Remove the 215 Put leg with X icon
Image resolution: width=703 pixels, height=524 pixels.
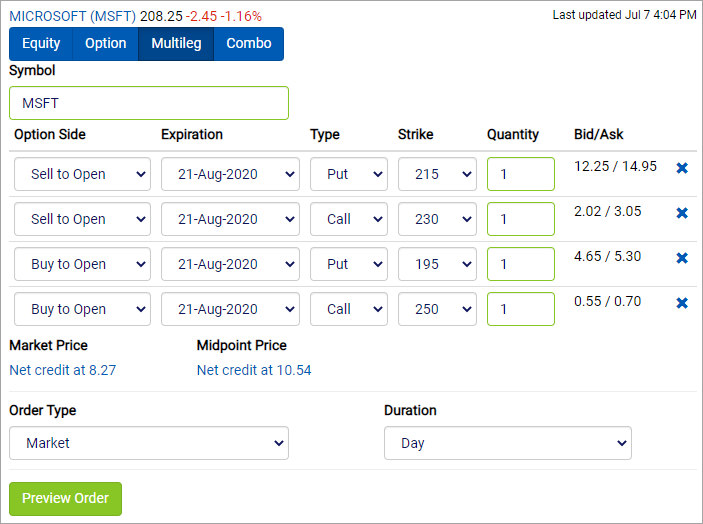[x=682, y=168]
